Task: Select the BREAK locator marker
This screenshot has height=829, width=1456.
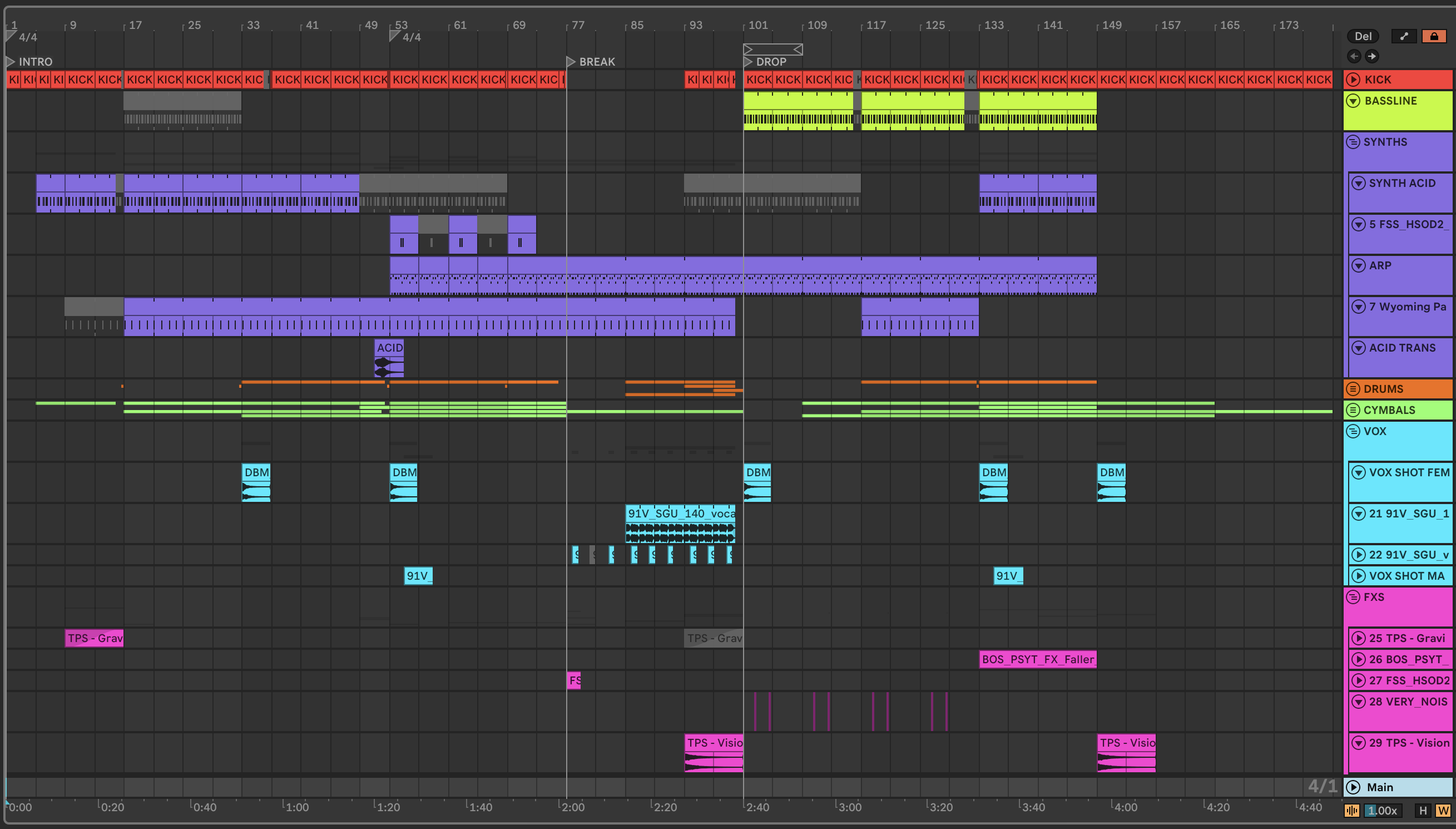Action: [571, 62]
